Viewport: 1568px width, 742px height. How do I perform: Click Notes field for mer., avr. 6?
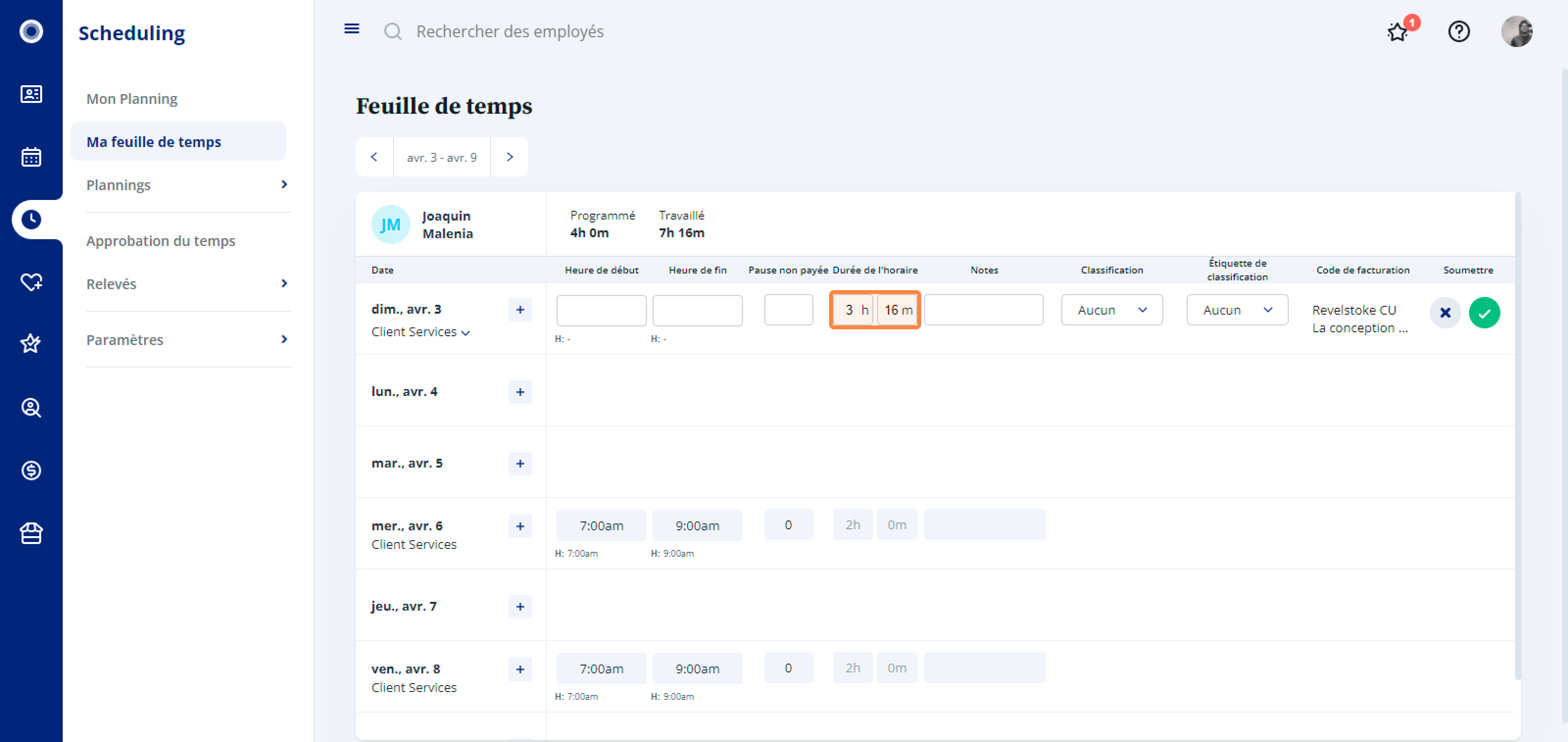984,525
